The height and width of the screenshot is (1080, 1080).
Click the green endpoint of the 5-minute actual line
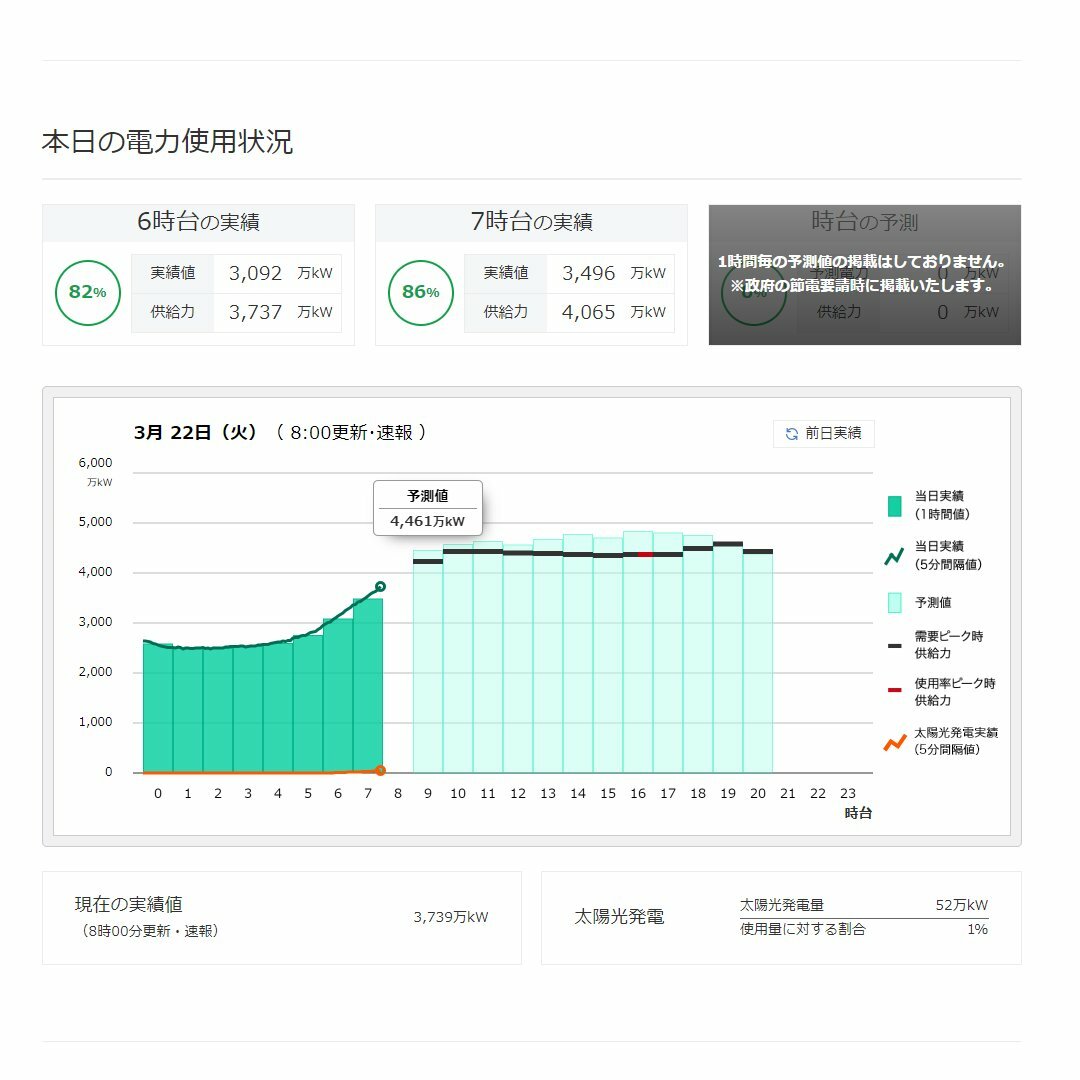(380, 586)
